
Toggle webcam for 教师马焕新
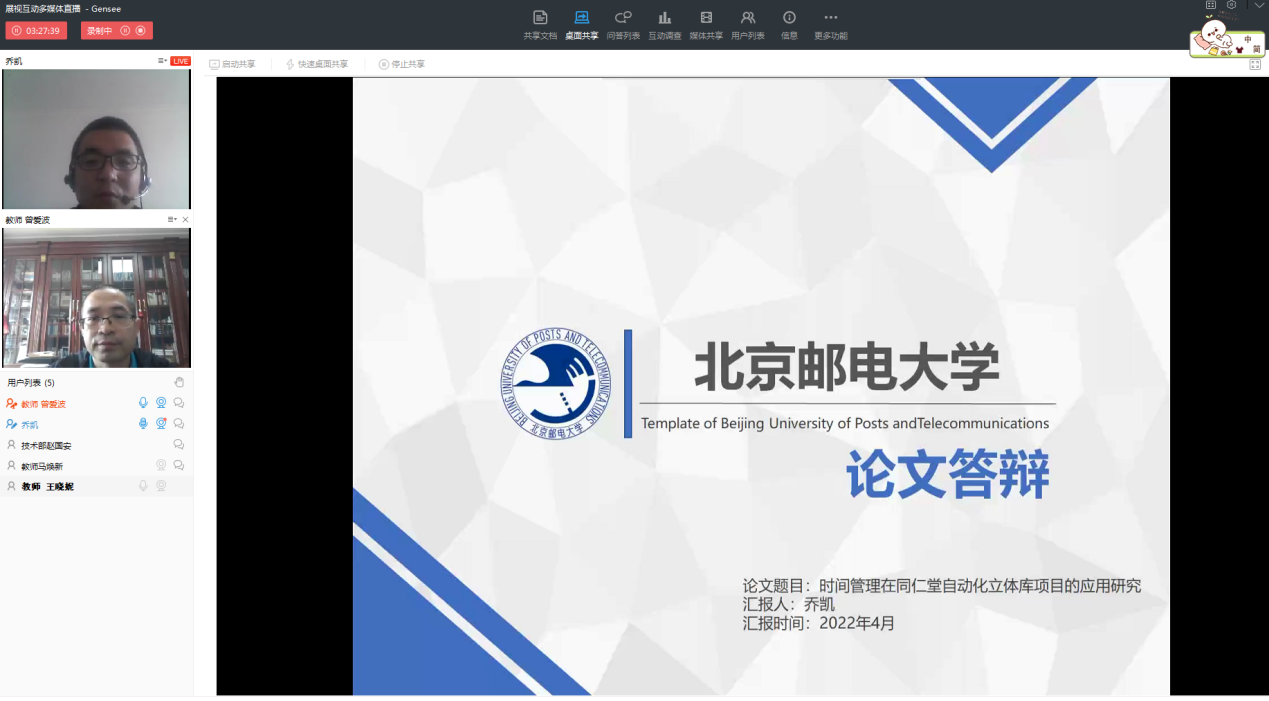coord(161,465)
